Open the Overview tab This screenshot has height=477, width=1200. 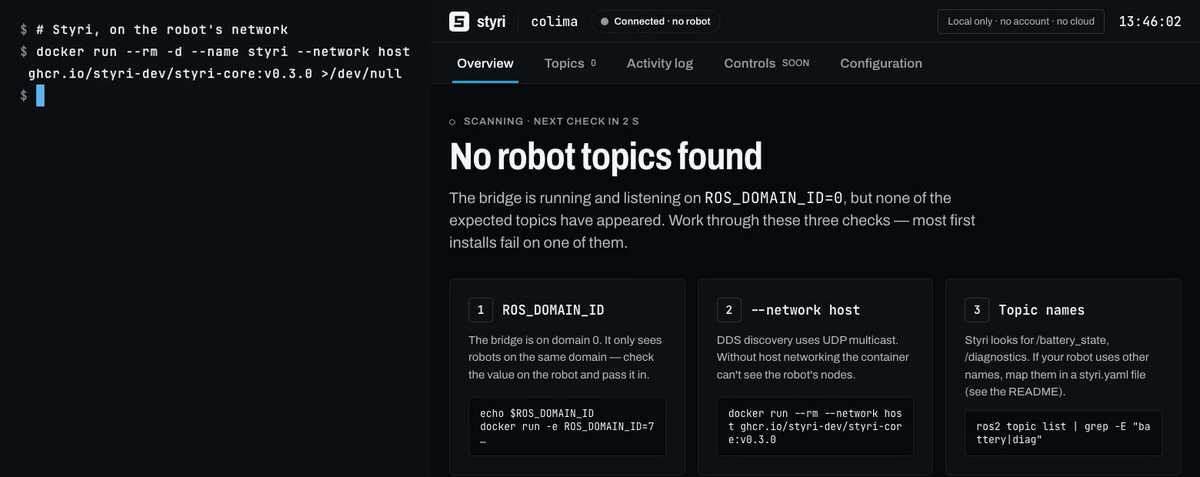[485, 63]
